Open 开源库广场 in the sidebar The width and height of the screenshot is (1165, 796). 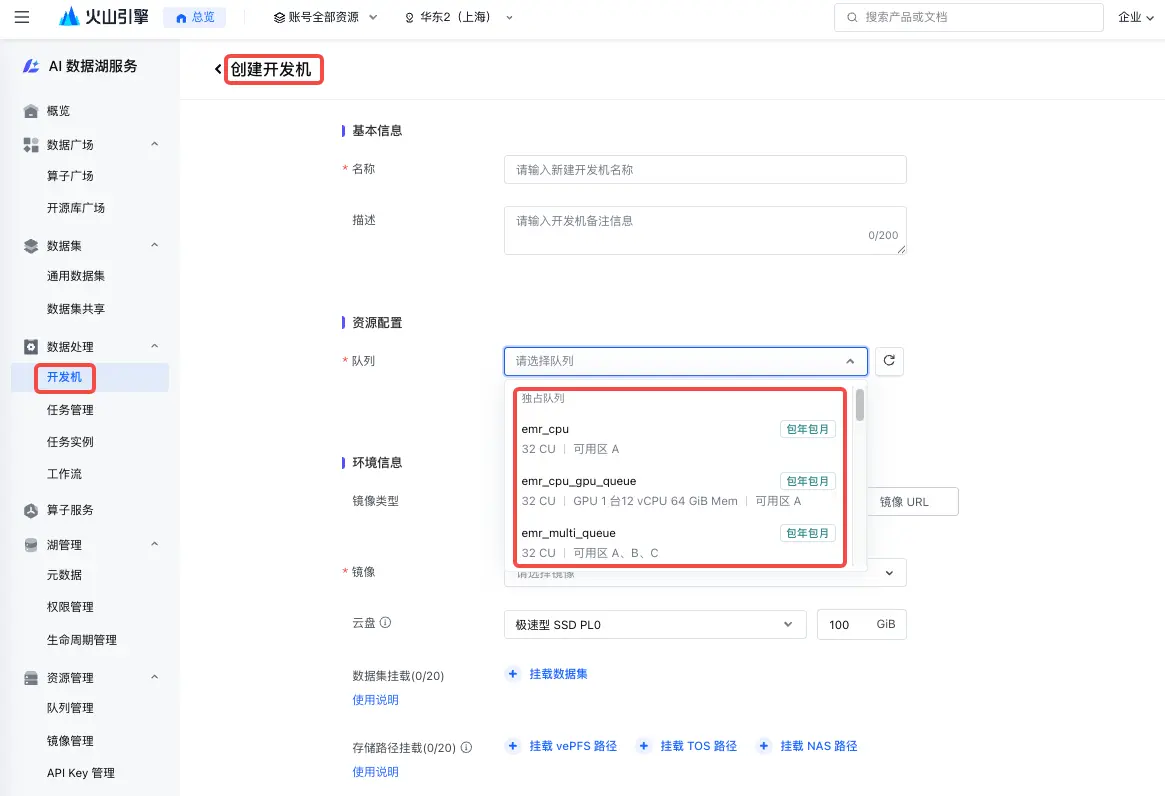click(76, 208)
